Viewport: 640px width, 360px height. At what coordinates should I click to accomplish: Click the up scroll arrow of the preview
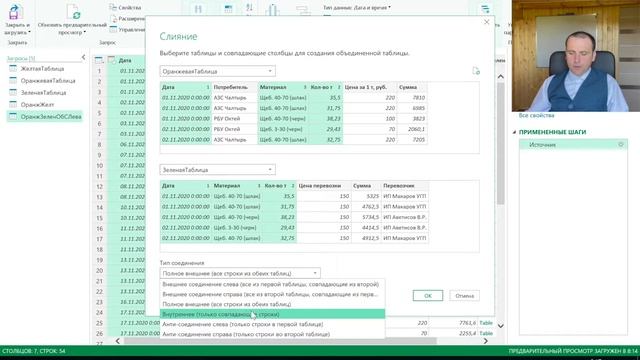500,77
